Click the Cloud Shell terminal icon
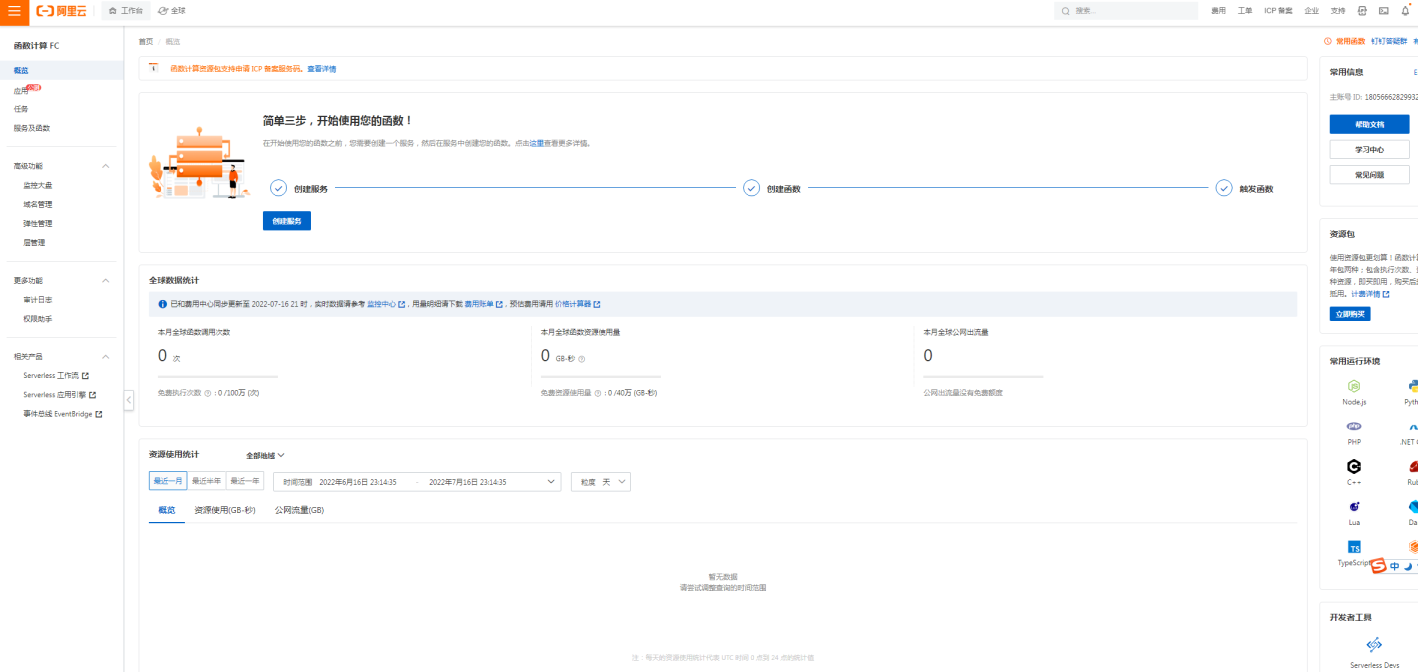Image resolution: width=1418 pixels, height=672 pixels. tap(1384, 10)
